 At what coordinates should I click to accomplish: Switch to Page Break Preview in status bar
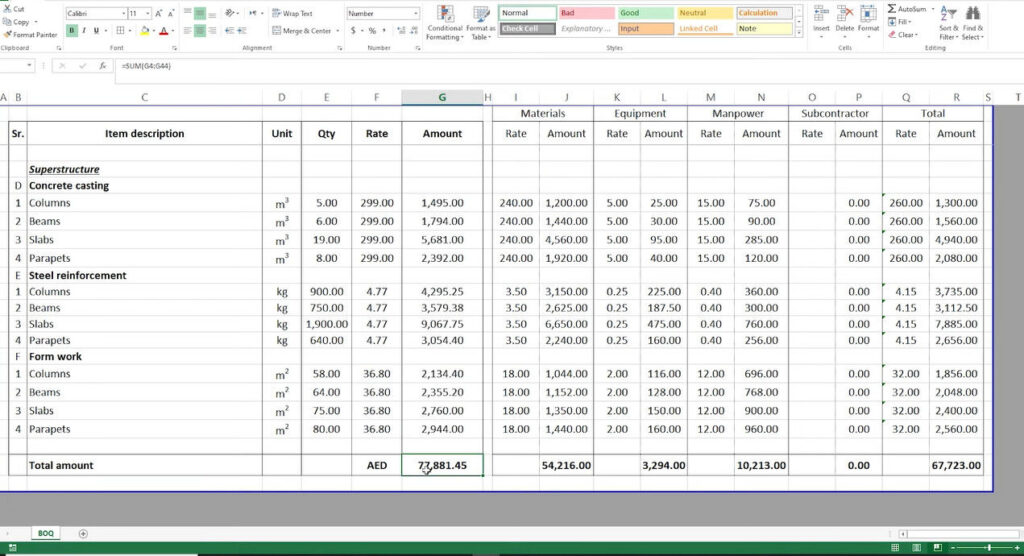click(937, 548)
